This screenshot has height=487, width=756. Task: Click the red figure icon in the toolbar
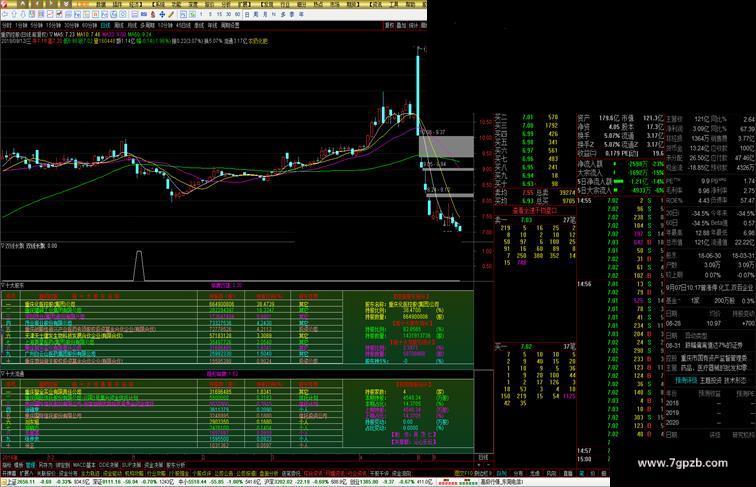pyautogui.click(x=153, y=14)
